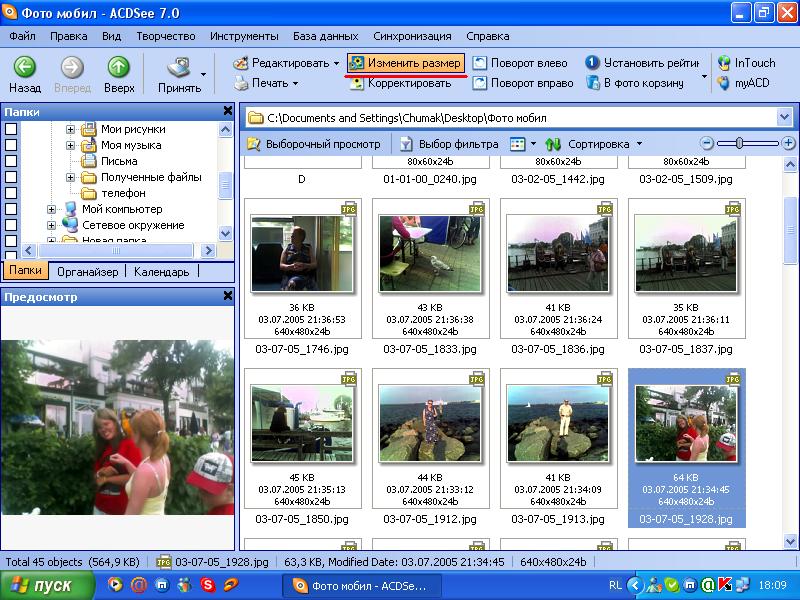
Task: Go up one folder with Вверх icon
Action: [118, 68]
